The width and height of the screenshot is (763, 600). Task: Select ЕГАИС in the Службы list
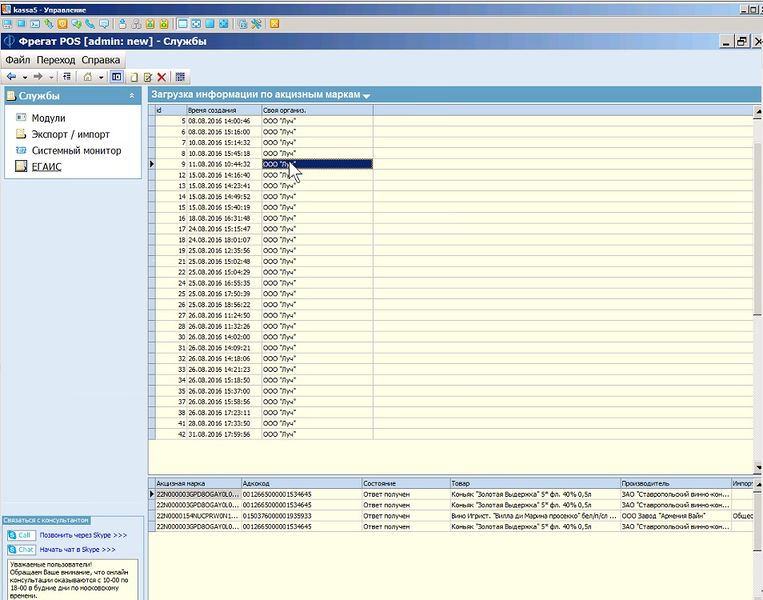click(47, 166)
